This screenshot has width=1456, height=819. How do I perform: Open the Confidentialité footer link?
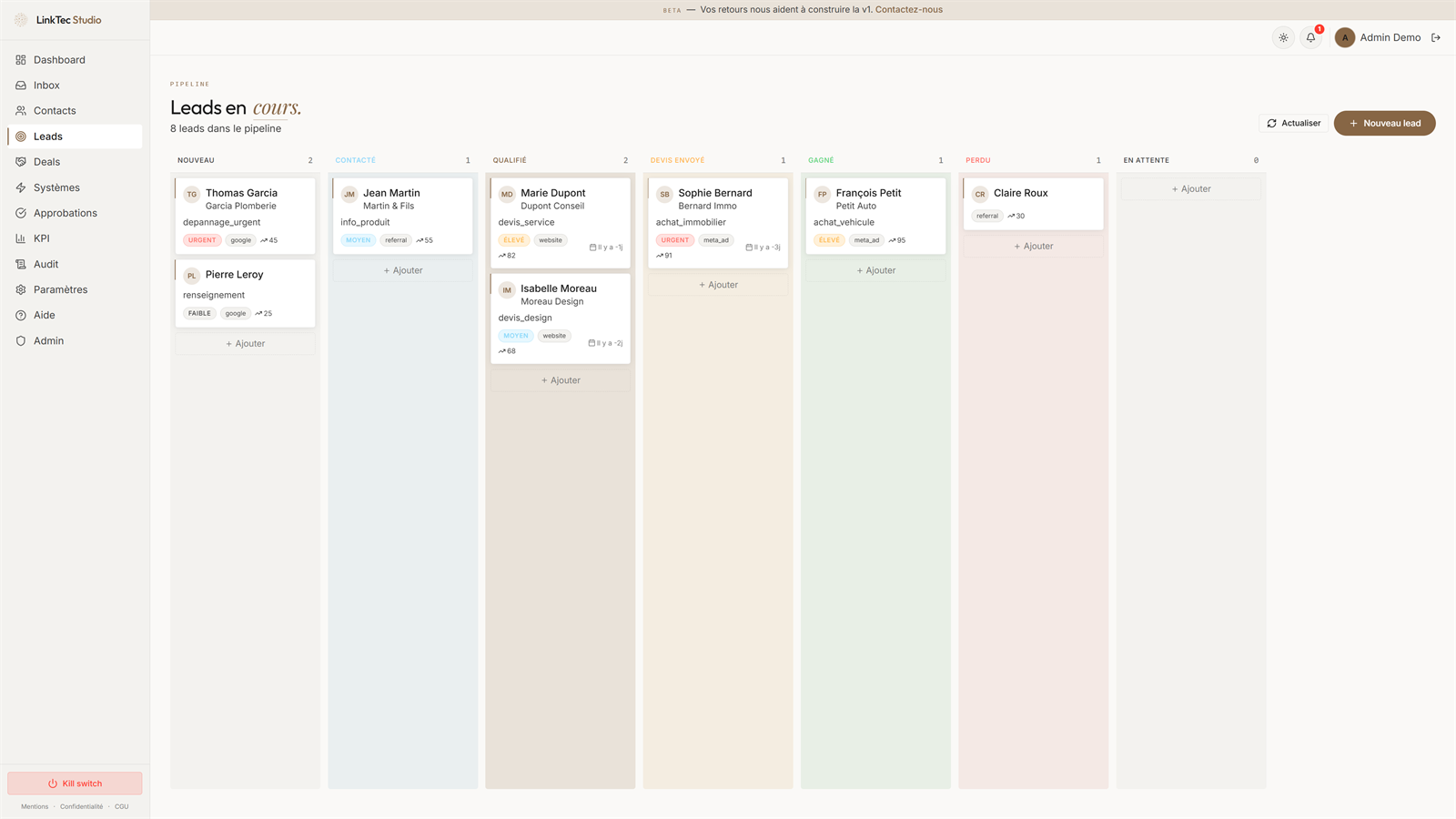coord(81,806)
